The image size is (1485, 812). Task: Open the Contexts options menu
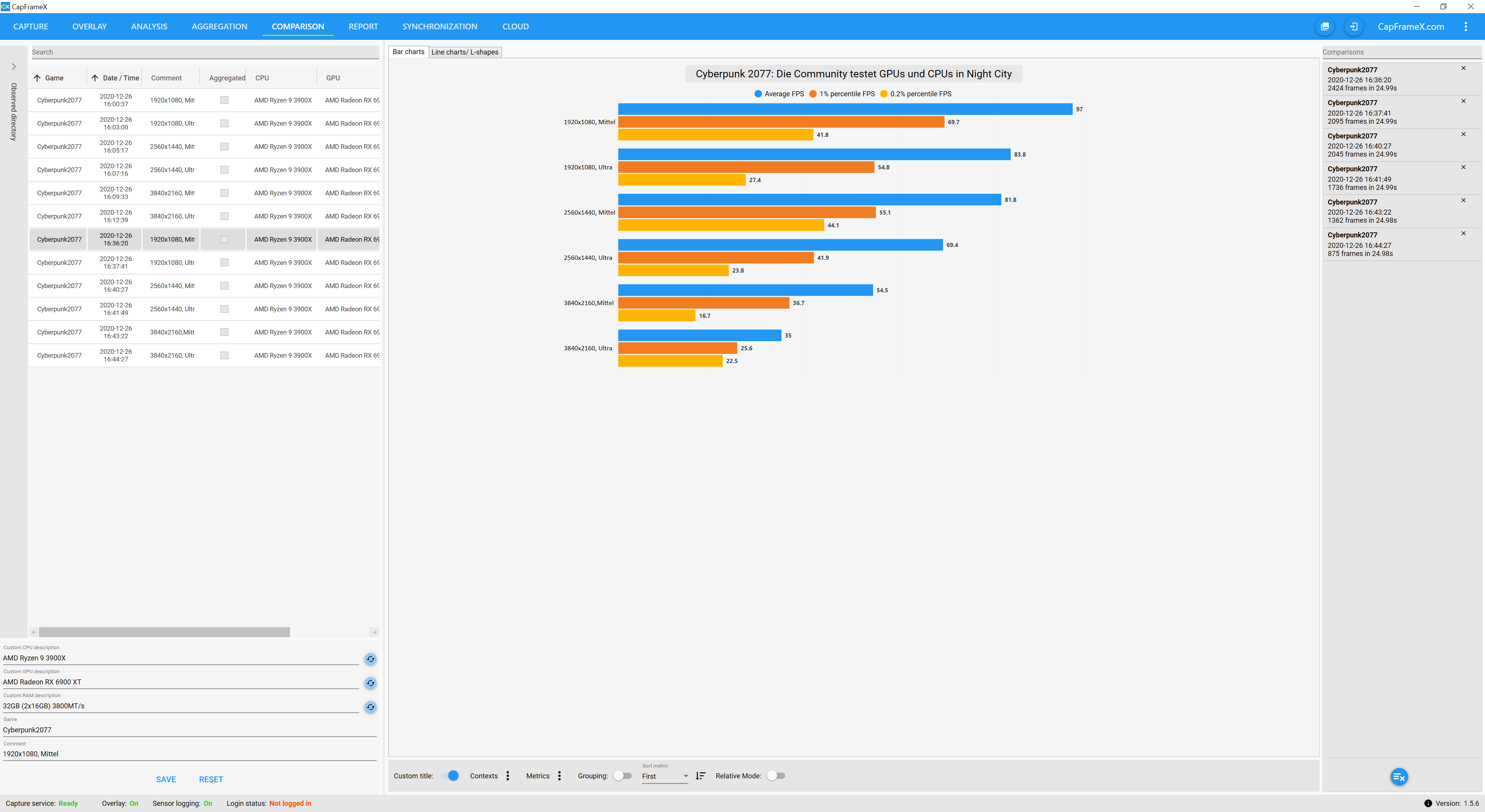(x=507, y=776)
